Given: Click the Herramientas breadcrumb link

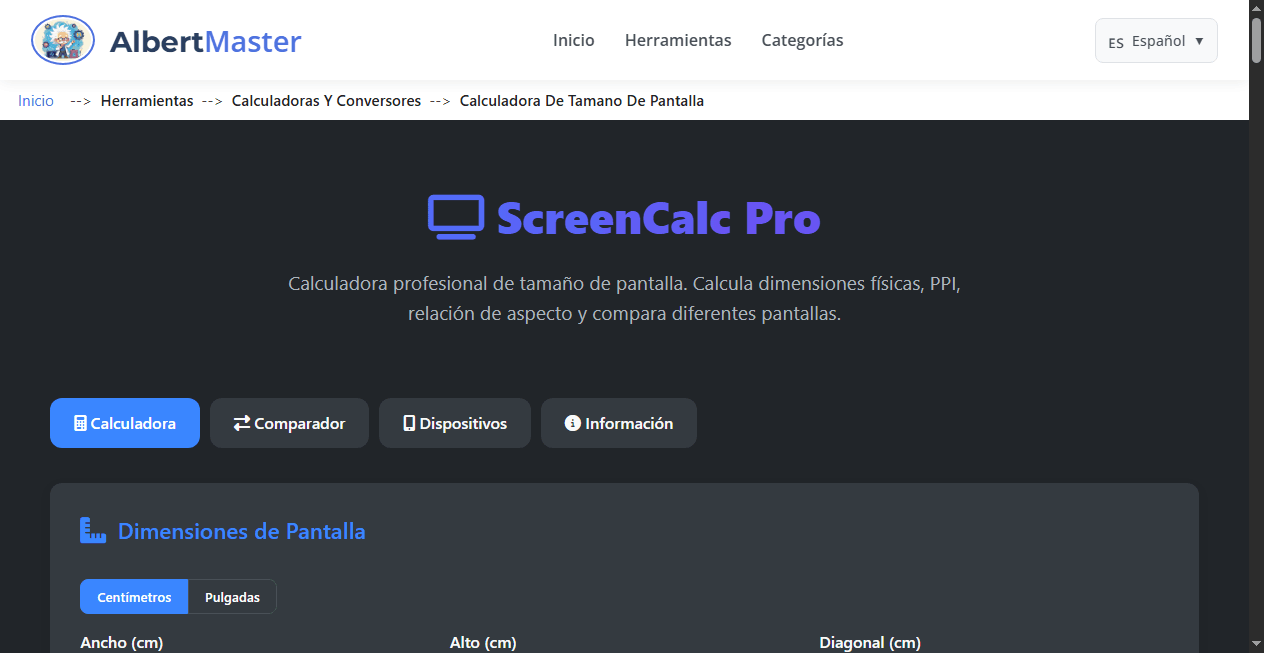Looking at the screenshot, I should click(147, 100).
